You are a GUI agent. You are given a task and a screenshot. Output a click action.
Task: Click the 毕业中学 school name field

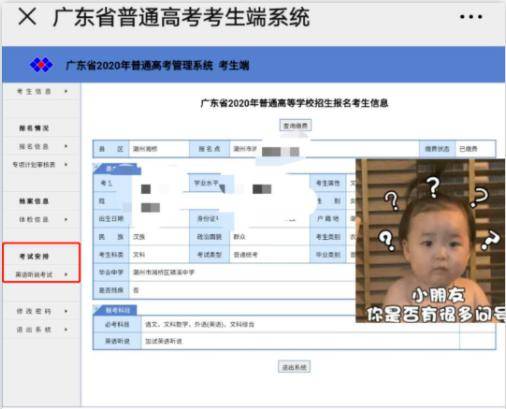point(242,272)
